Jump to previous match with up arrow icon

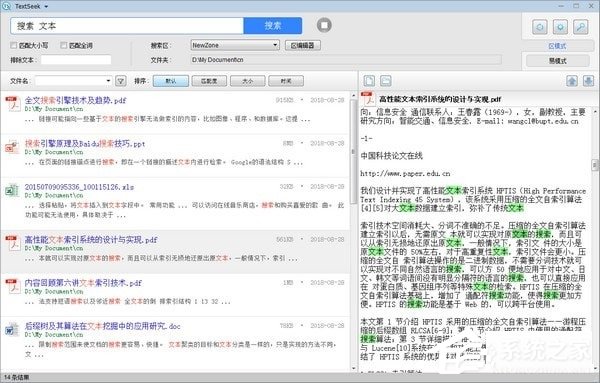tap(572, 81)
